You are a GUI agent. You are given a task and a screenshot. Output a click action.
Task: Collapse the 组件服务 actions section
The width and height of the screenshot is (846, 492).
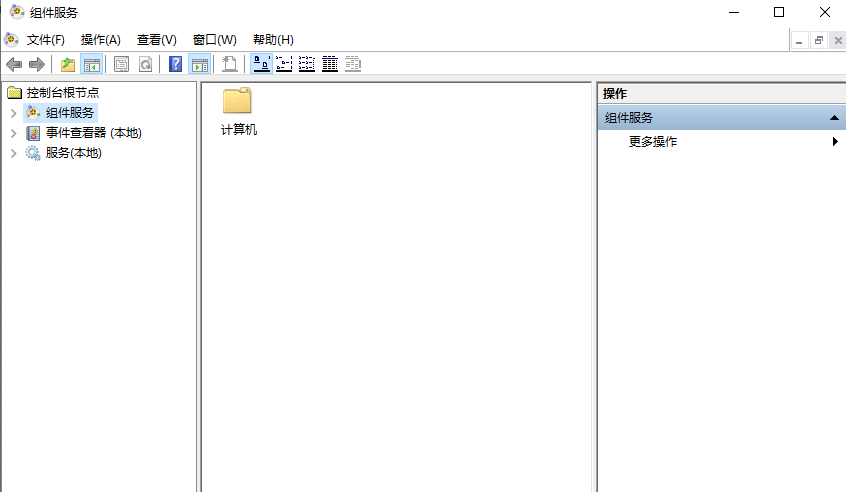point(834,118)
